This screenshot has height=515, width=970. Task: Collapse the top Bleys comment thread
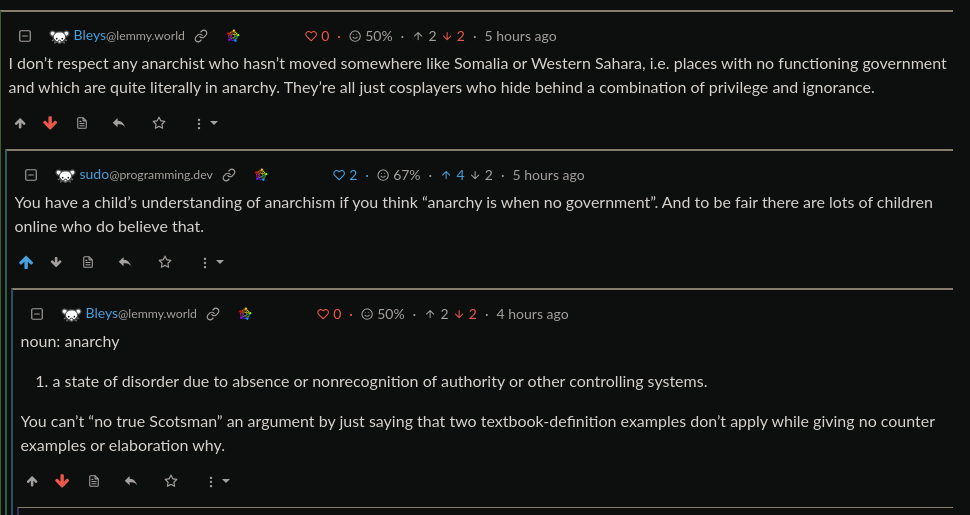pyautogui.click(x=25, y=36)
